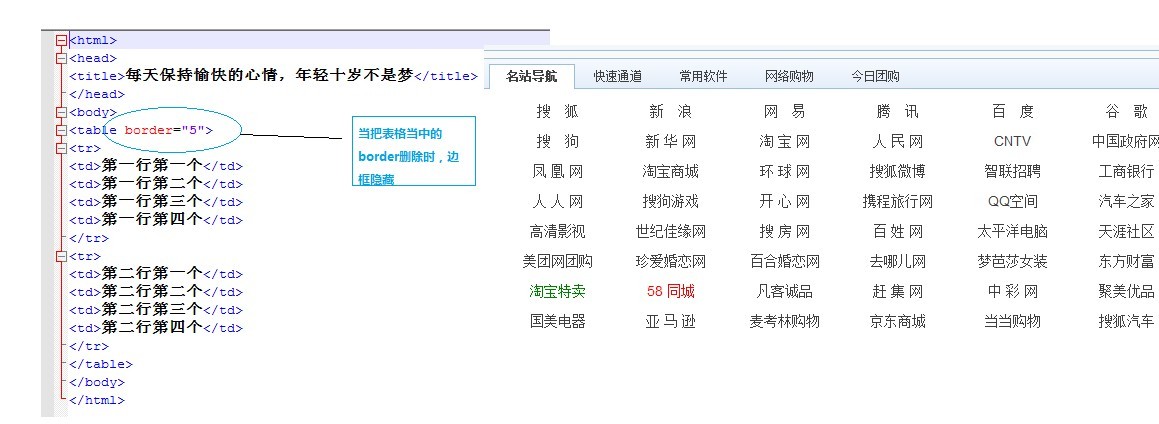Open the 中彩网 link
The width and height of the screenshot is (1159, 424).
pos(1012,291)
